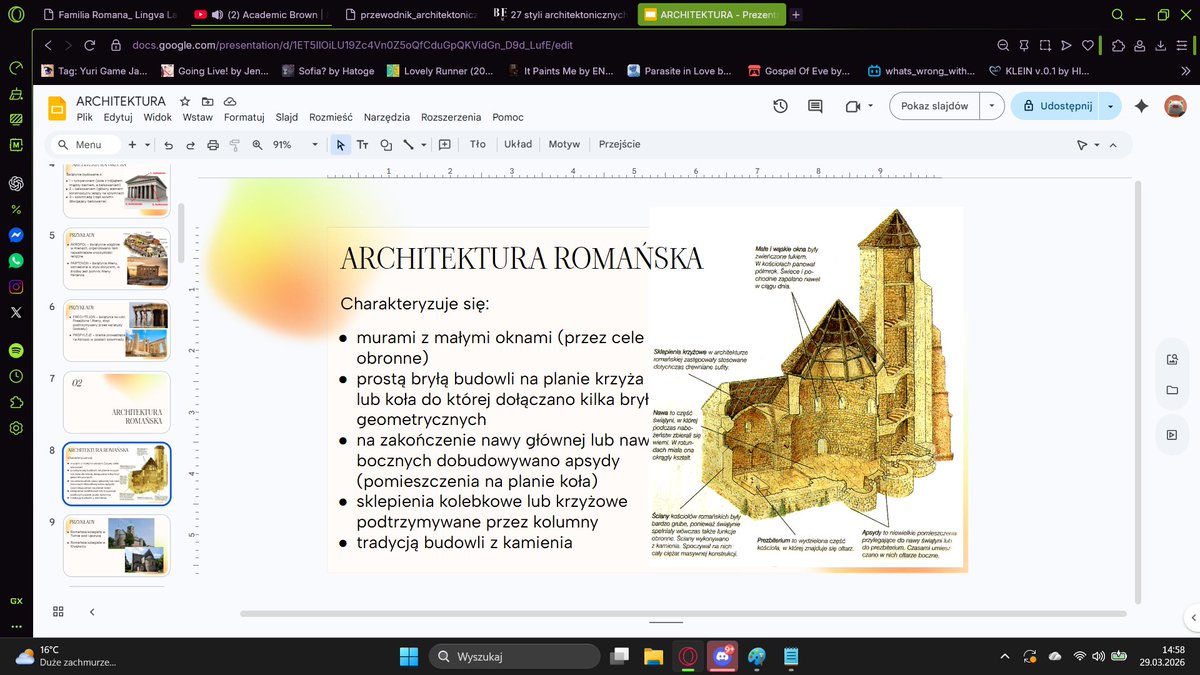Image resolution: width=1200 pixels, height=675 pixels.
Task: Switch to przewodnik_architektonicz browser tab
Action: click(412, 15)
